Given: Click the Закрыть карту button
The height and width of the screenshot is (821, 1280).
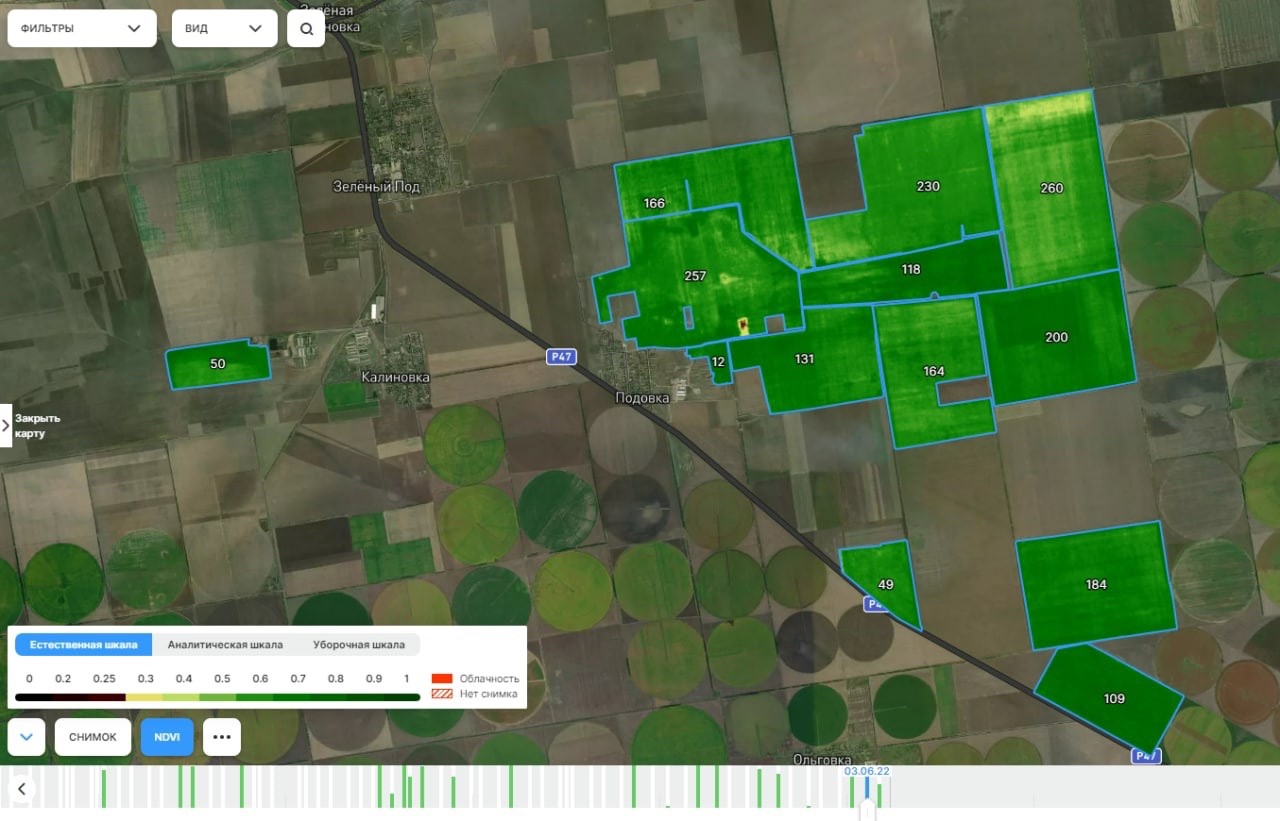Looking at the screenshot, I should pyautogui.click(x=38, y=425).
